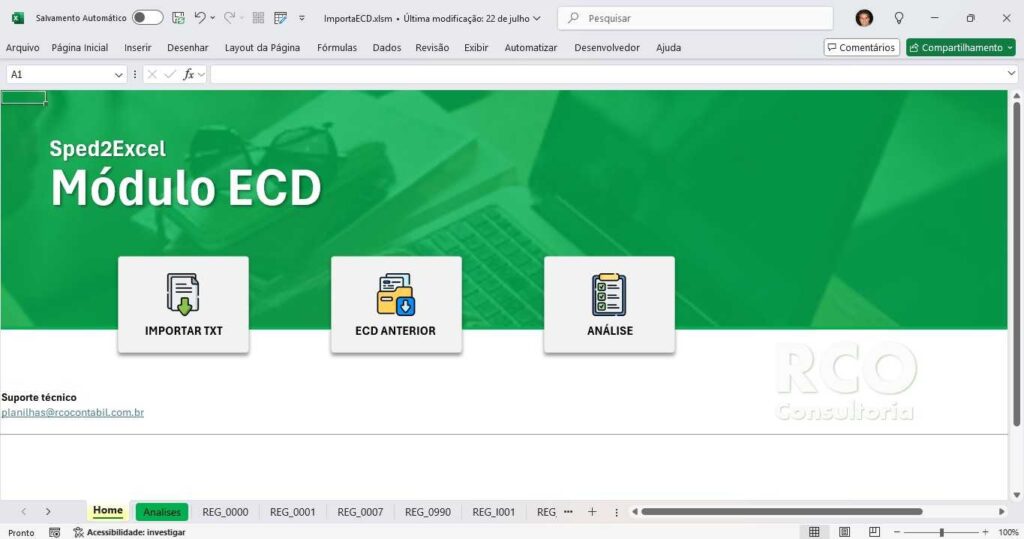The height and width of the screenshot is (539, 1024).
Task: Click the Save icon in title bar
Action: coord(178,18)
